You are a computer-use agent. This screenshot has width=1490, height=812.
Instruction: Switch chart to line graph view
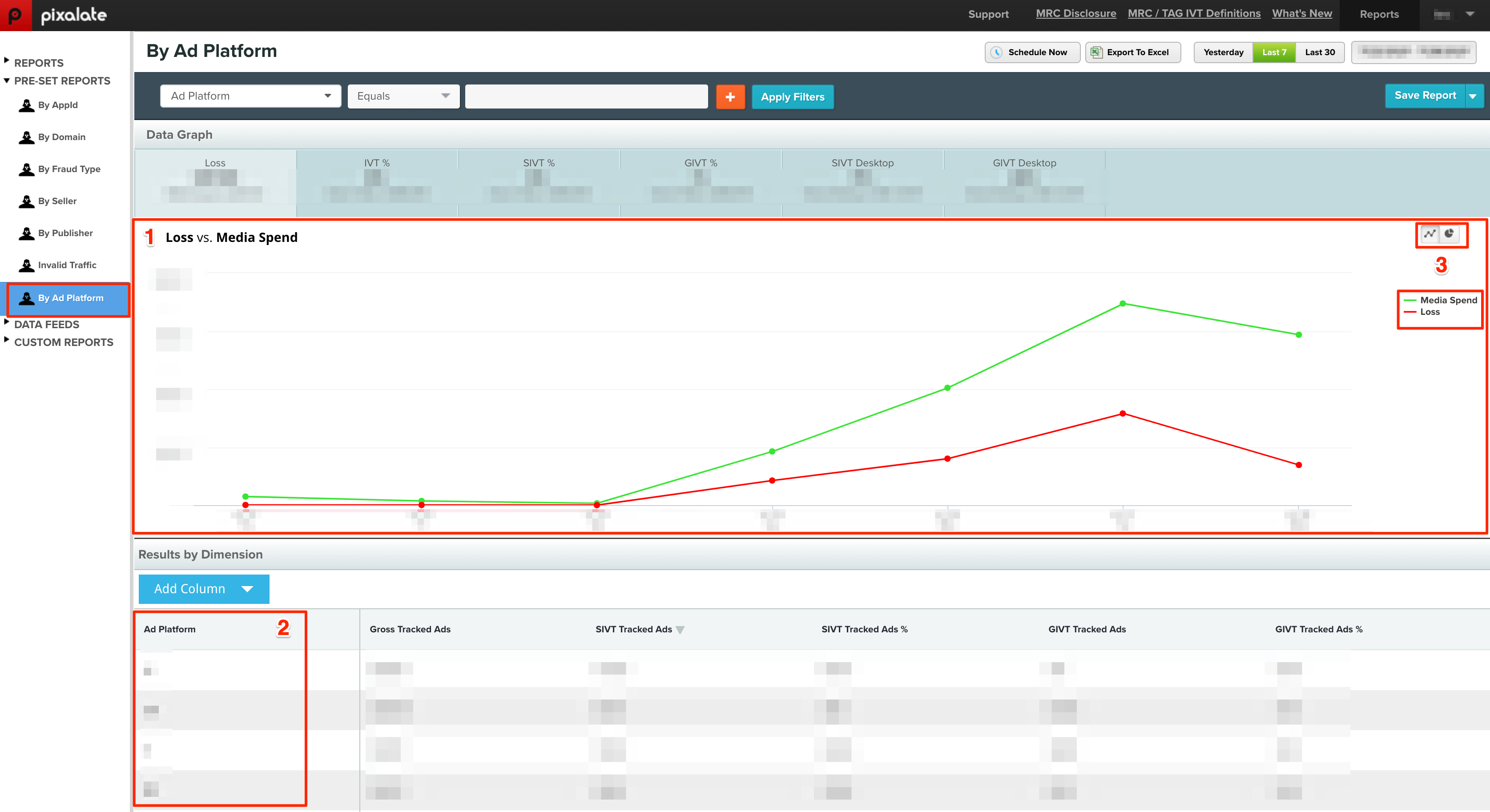(x=1430, y=233)
